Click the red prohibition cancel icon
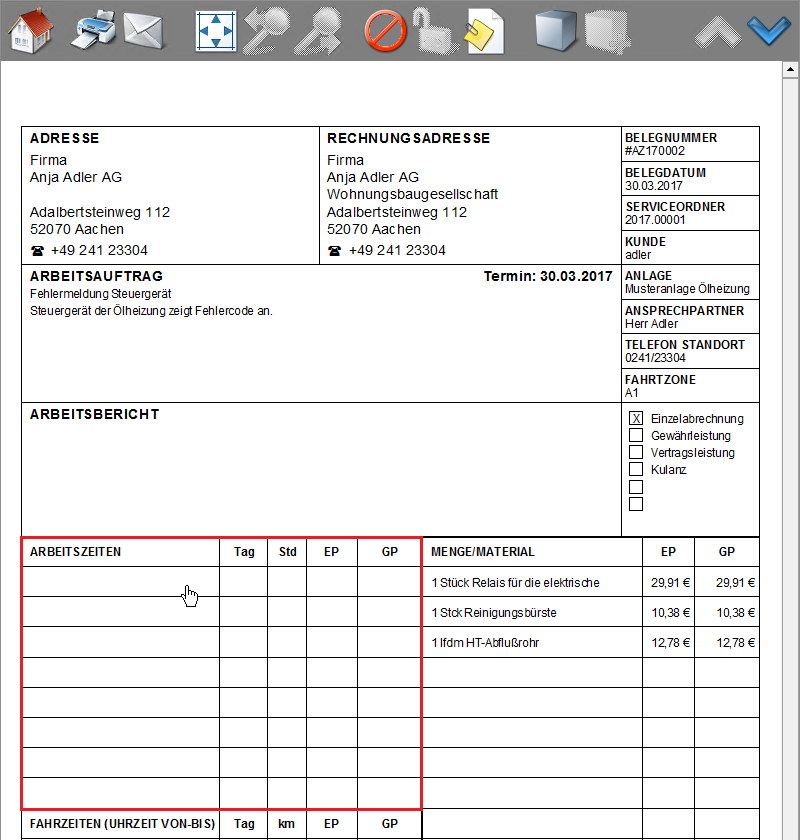This screenshot has height=840, width=800. [384, 32]
